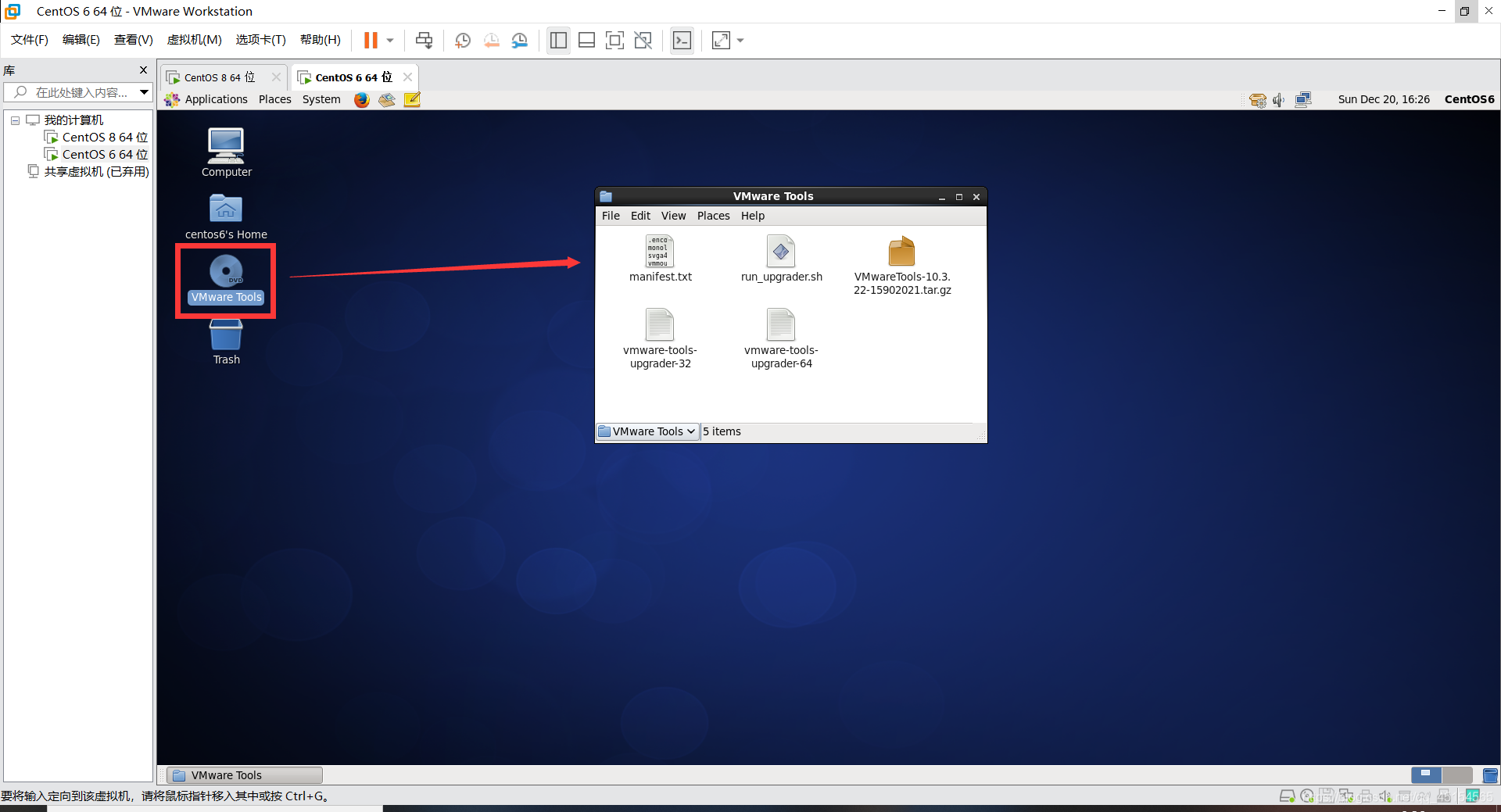Click the CentOS6 user name in panel

[x=1469, y=99]
